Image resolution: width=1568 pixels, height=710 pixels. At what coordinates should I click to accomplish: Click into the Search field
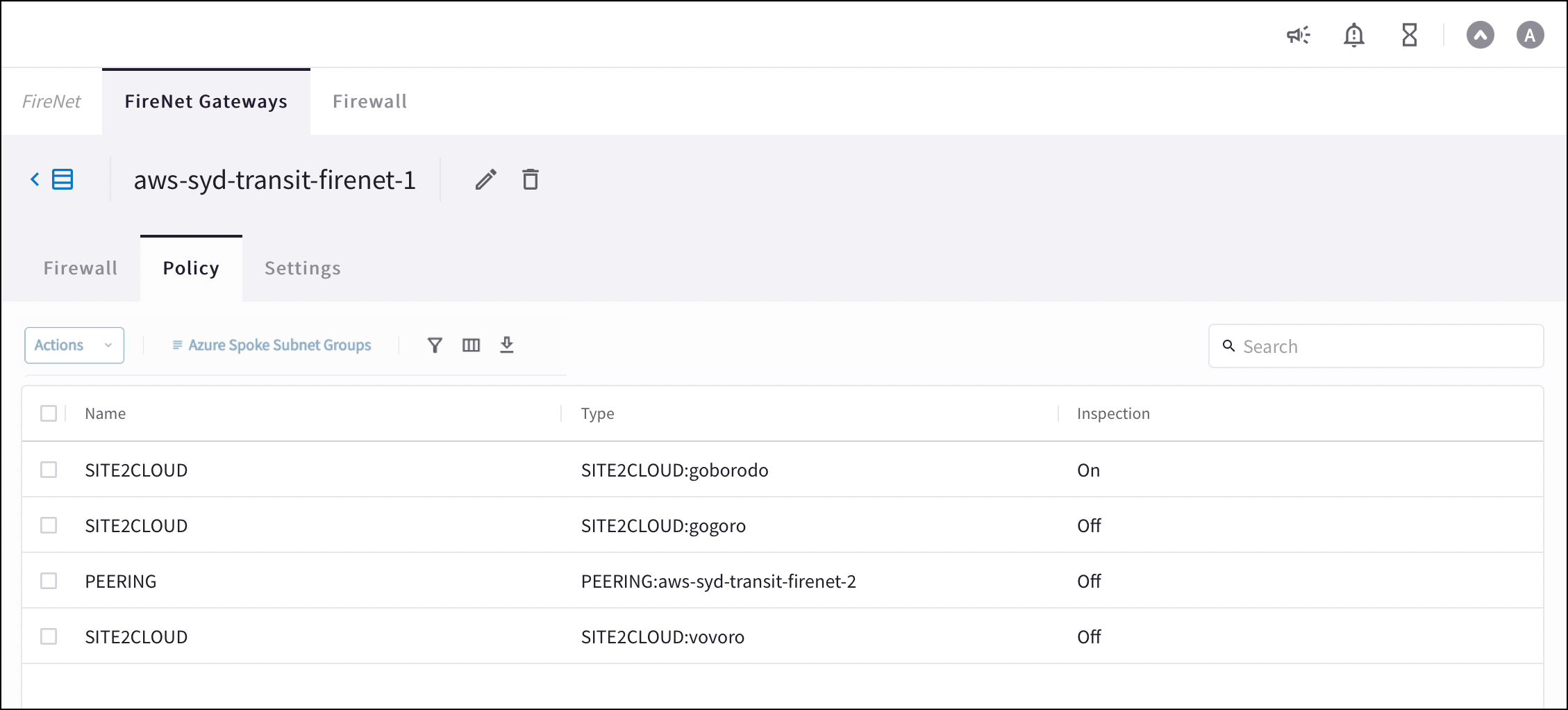pyautogui.click(x=1382, y=347)
